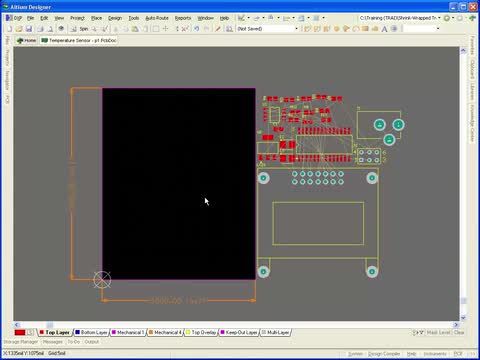The image size is (480, 360).
Task: Click the Design Compiler status bar button
Action: point(384,354)
